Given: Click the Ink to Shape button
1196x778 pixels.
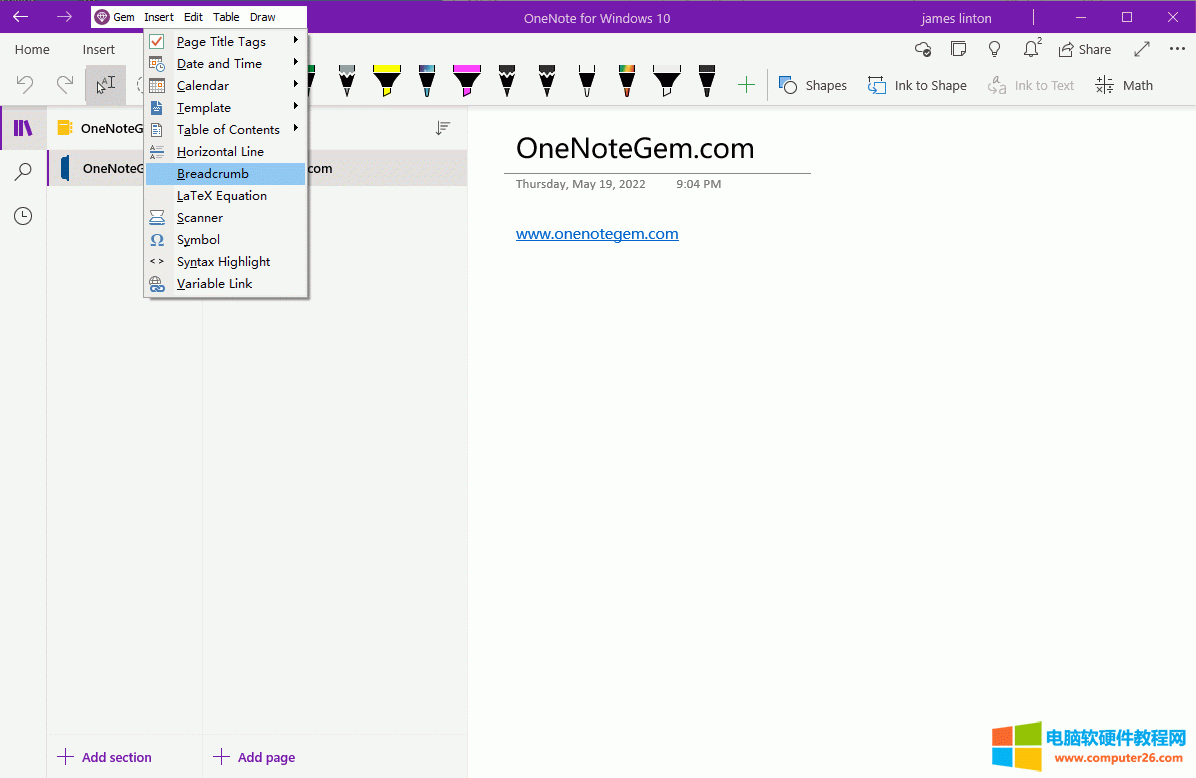Looking at the screenshot, I should 917,86.
